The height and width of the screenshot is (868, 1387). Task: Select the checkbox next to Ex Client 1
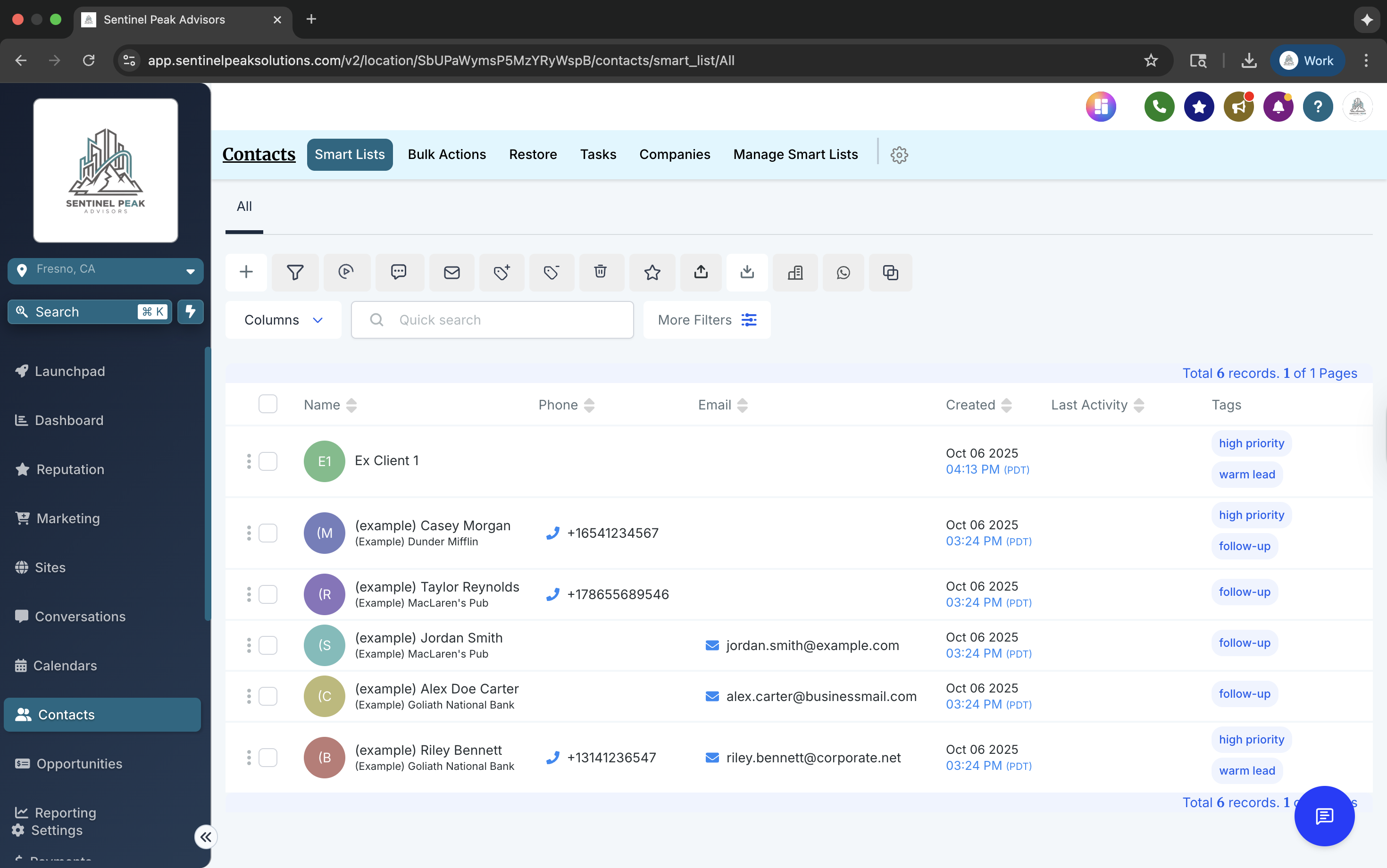268,460
